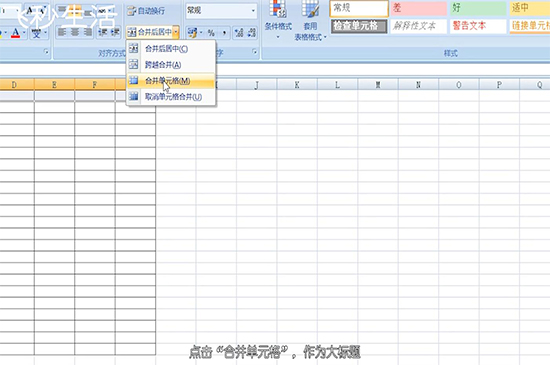Click the text orientation icon
The width and height of the screenshot is (550, 365).
(102, 11)
